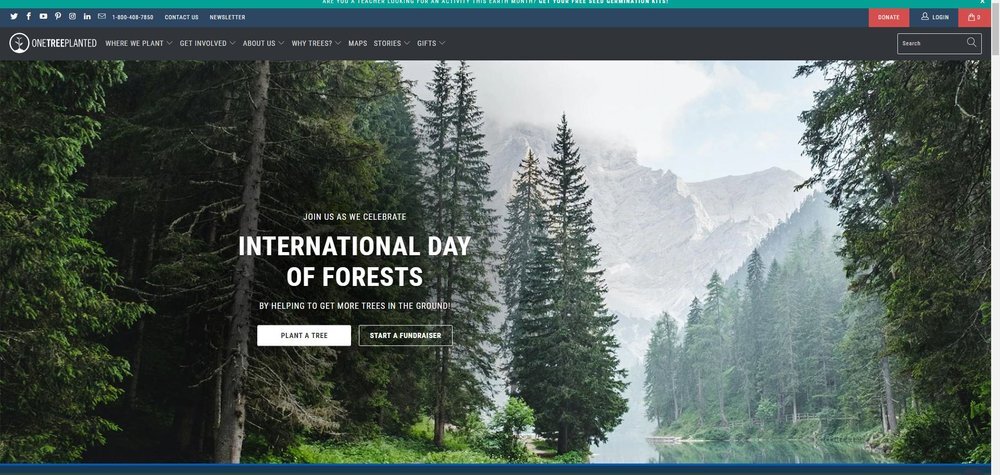Expand the Gifts dropdown menu
The width and height of the screenshot is (1000, 475).
431,43
